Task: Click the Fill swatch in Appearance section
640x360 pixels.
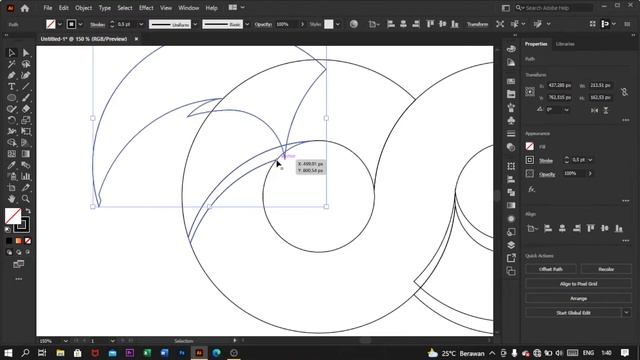Action: 529,146
